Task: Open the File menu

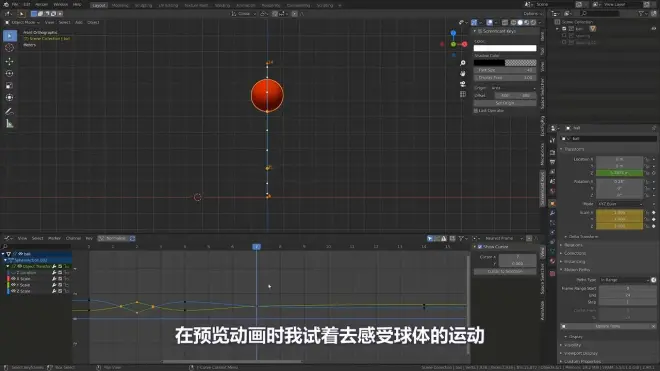Action: (x=16, y=4)
